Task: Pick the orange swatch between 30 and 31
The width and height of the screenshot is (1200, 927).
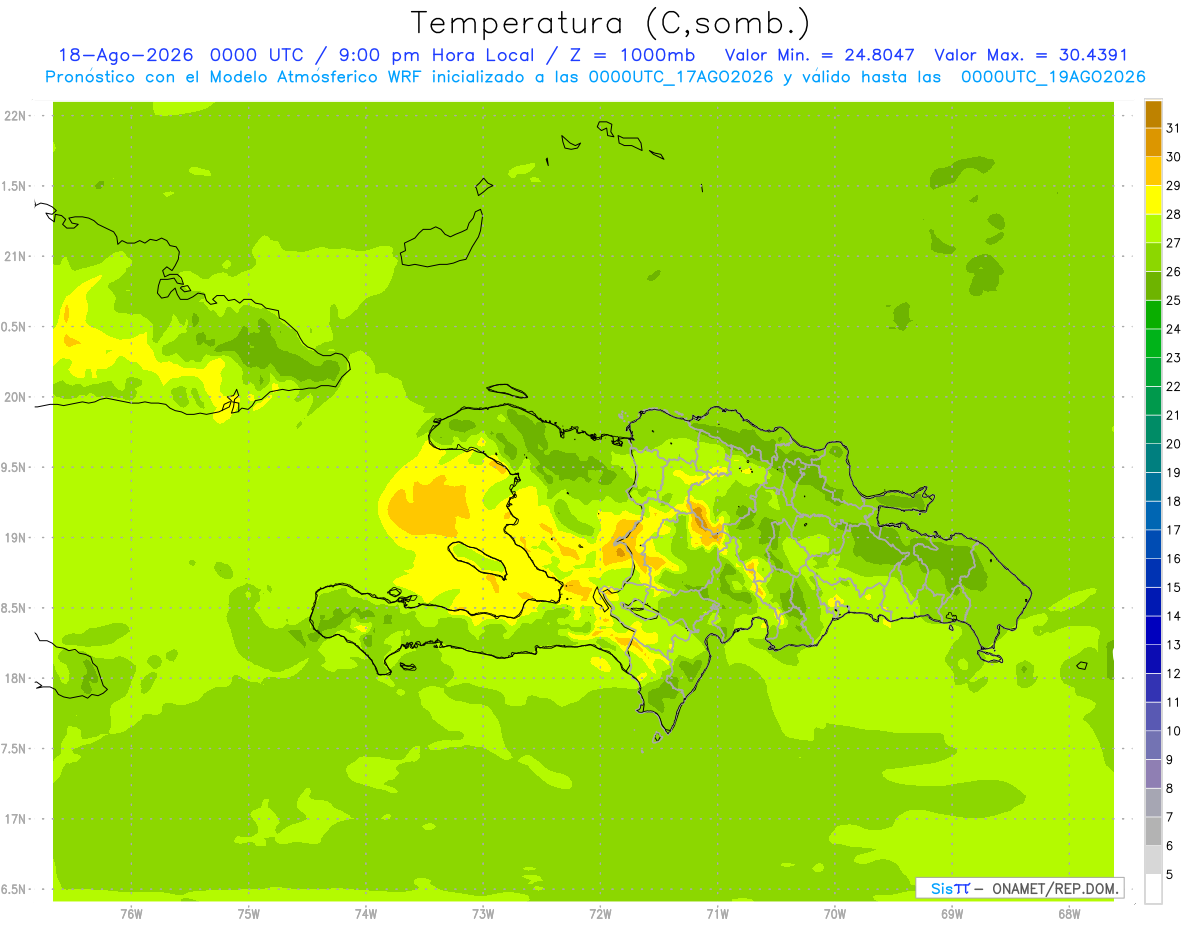Action: tap(1153, 143)
